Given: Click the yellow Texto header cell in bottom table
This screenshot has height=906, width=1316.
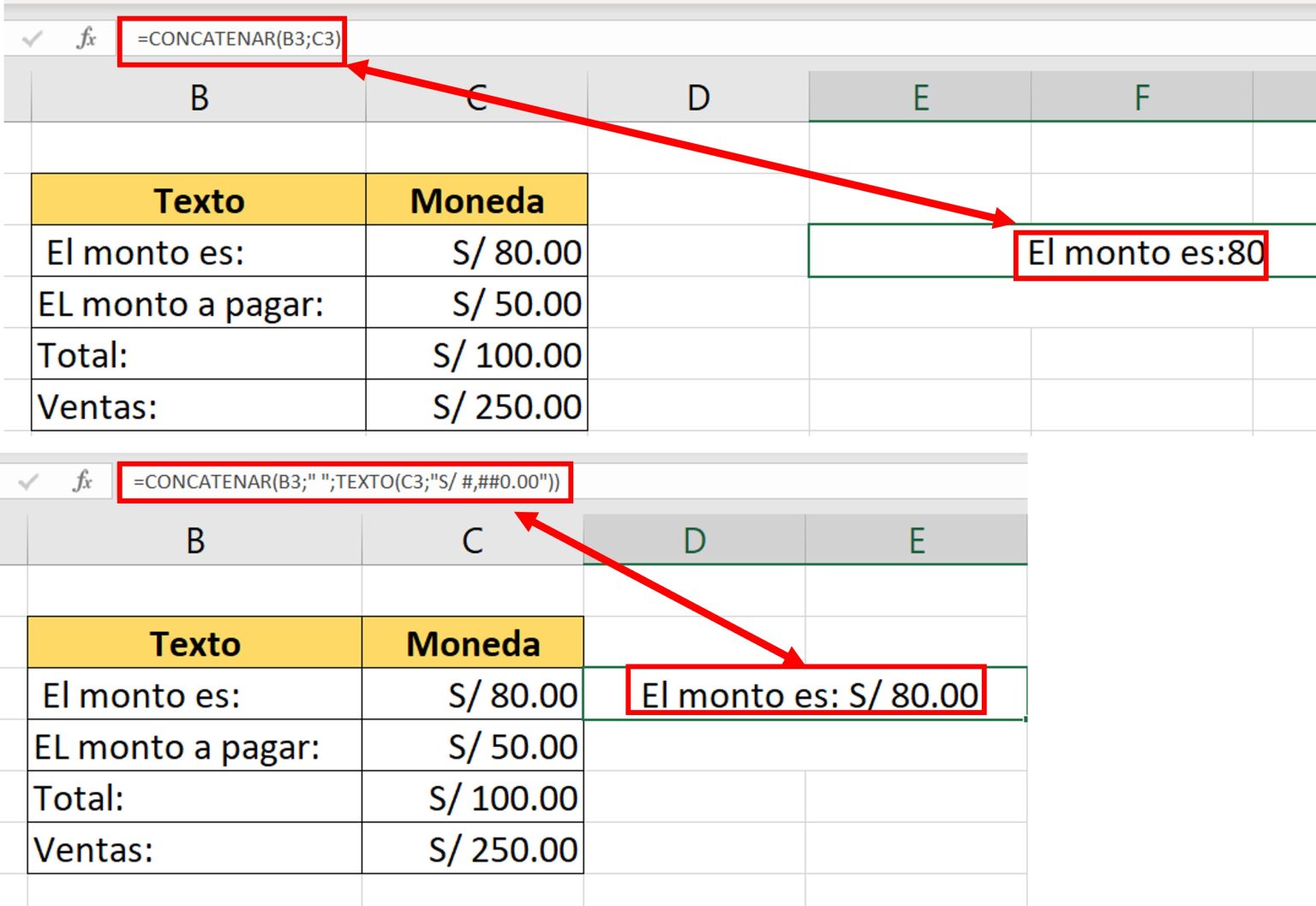Looking at the screenshot, I should pos(196,643).
